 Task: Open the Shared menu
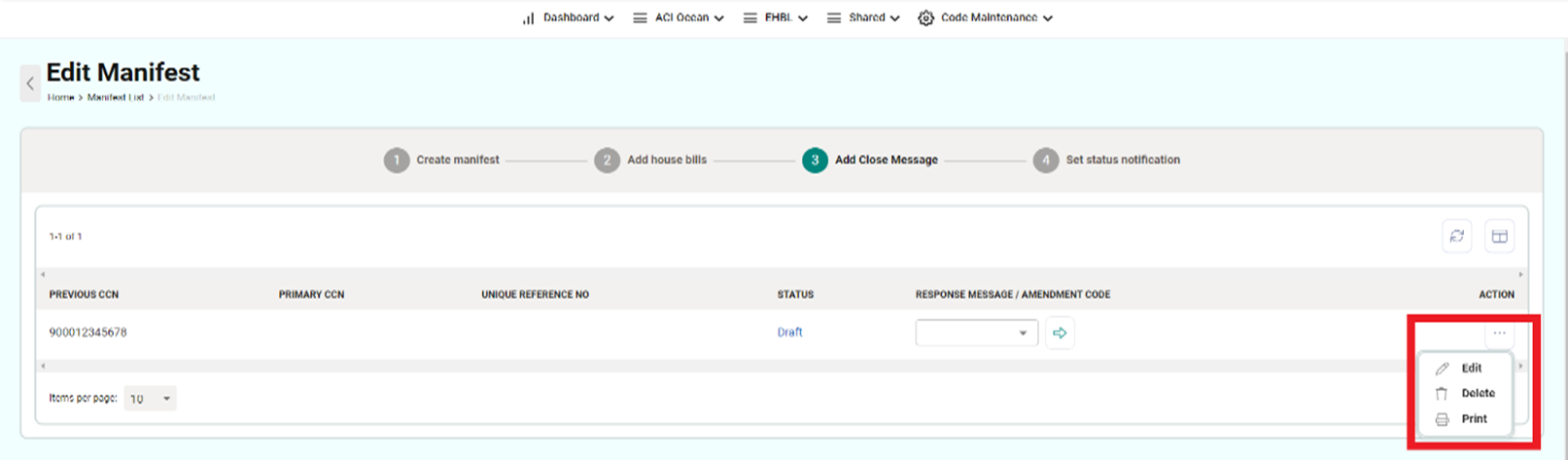pos(863,18)
